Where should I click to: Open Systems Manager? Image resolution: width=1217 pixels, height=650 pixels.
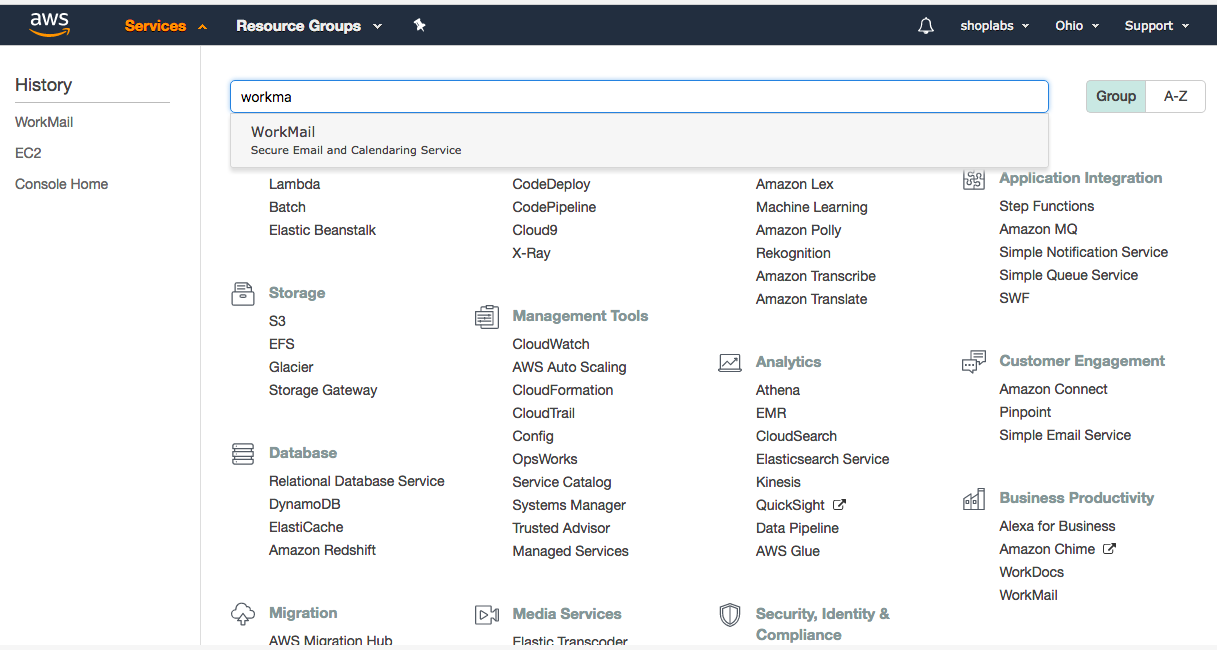click(569, 505)
